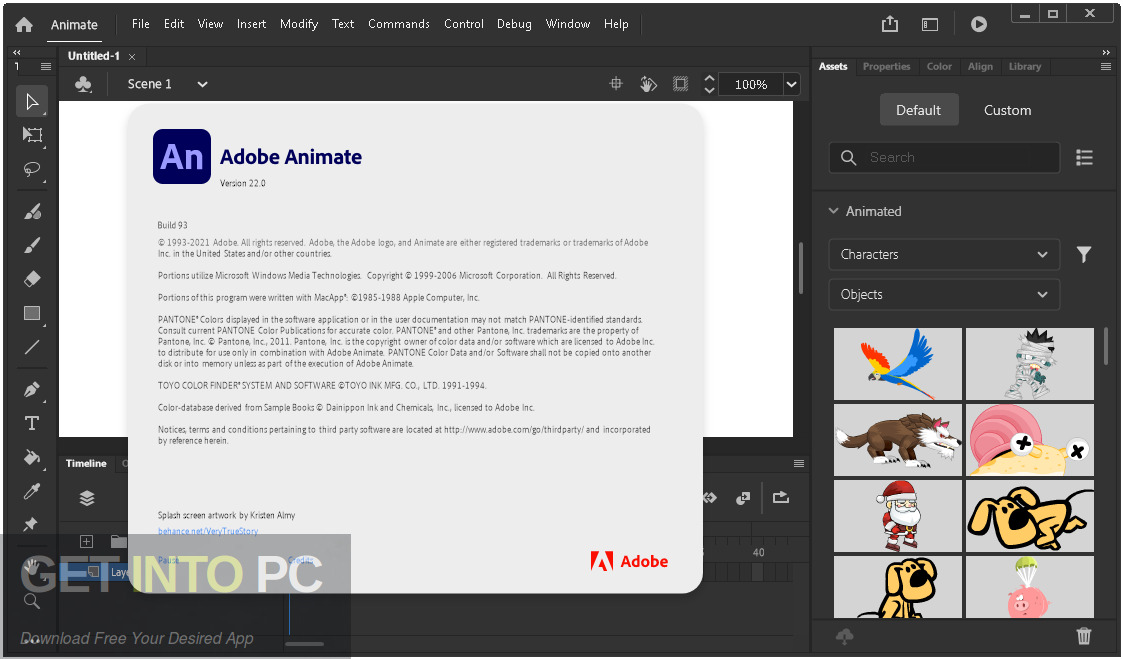1123x659 pixels.
Task: Select the Rectangle tool
Action: tap(32, 313)
